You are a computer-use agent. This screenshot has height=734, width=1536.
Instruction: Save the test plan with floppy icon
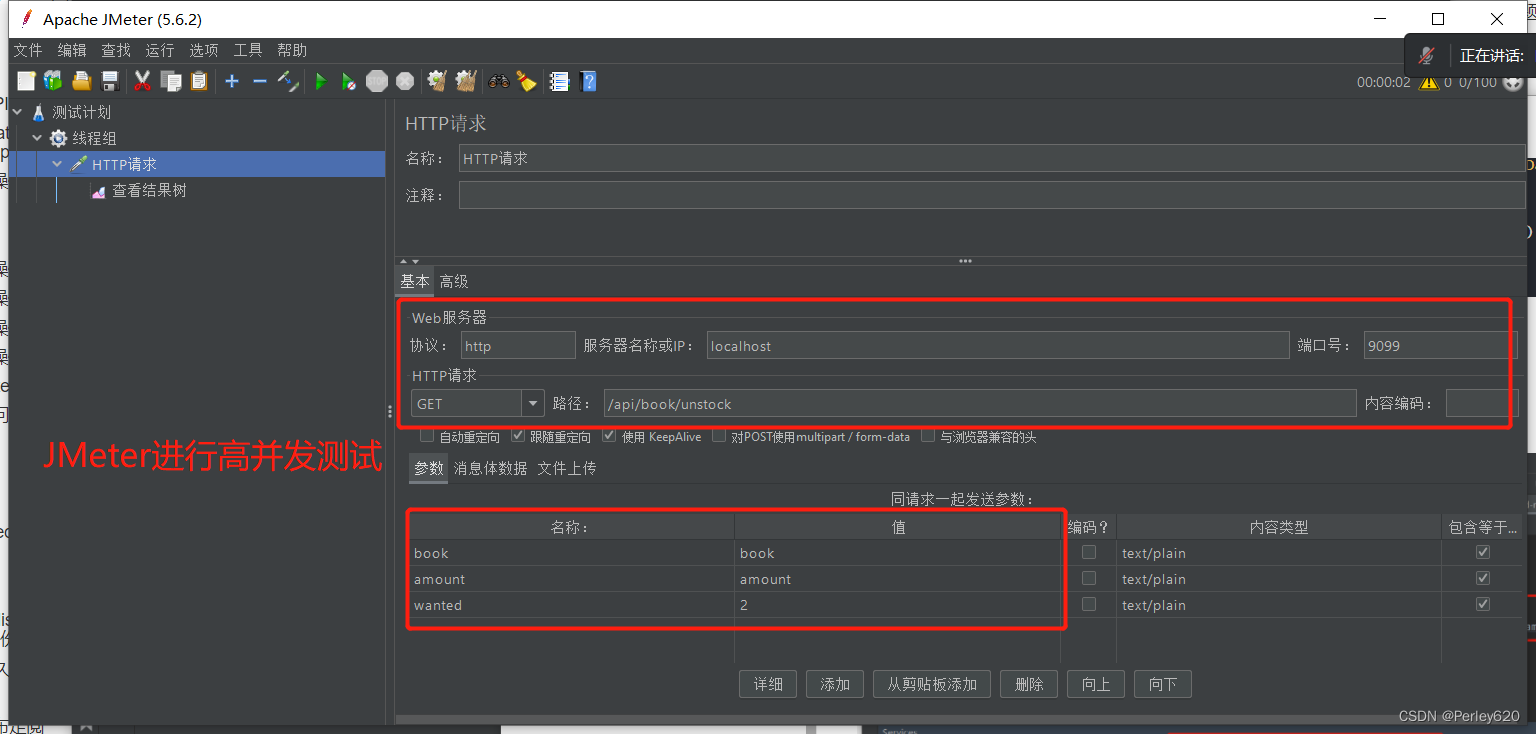pyautogui.click(x=110, y=81)
